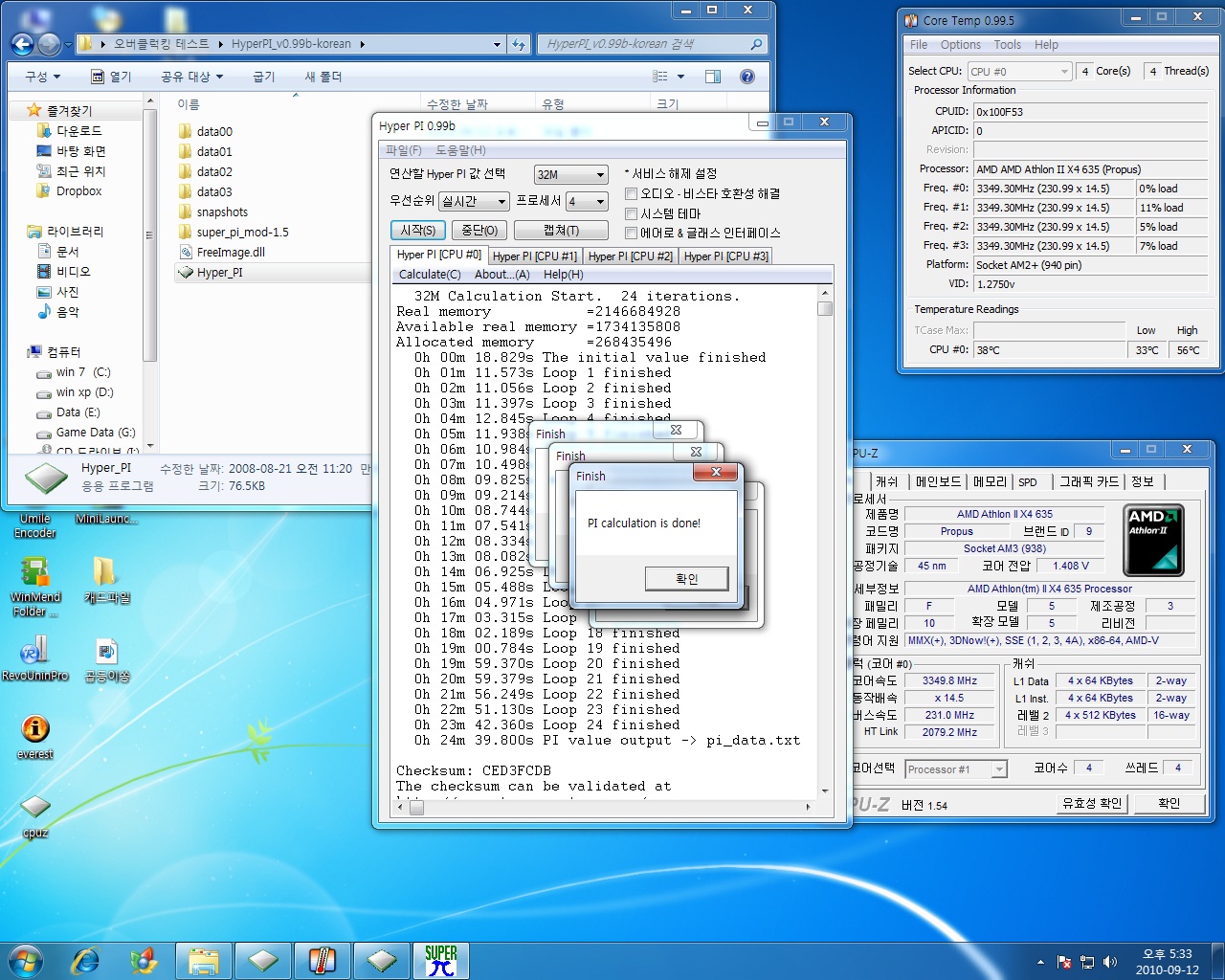Open Explorer address history dropdown
The image size is (1225, 980).
[497, 44]
